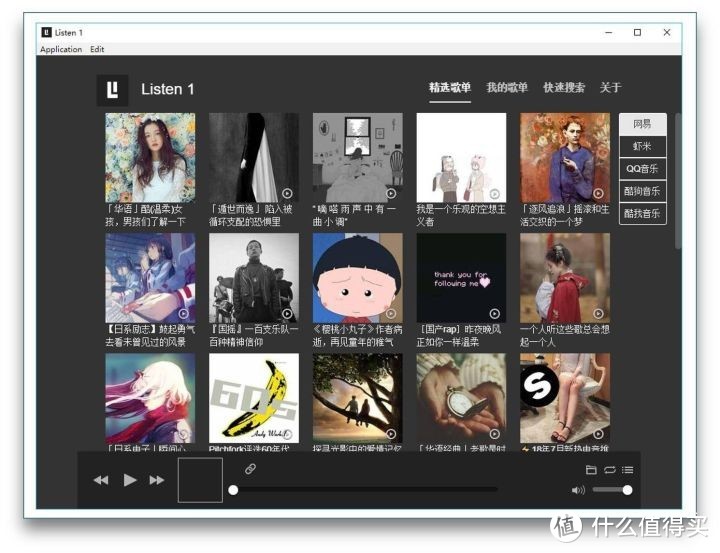Play the 遁世而逸 playlist via its play icon
The image size is (720, 553).
(x=287, y=193)
